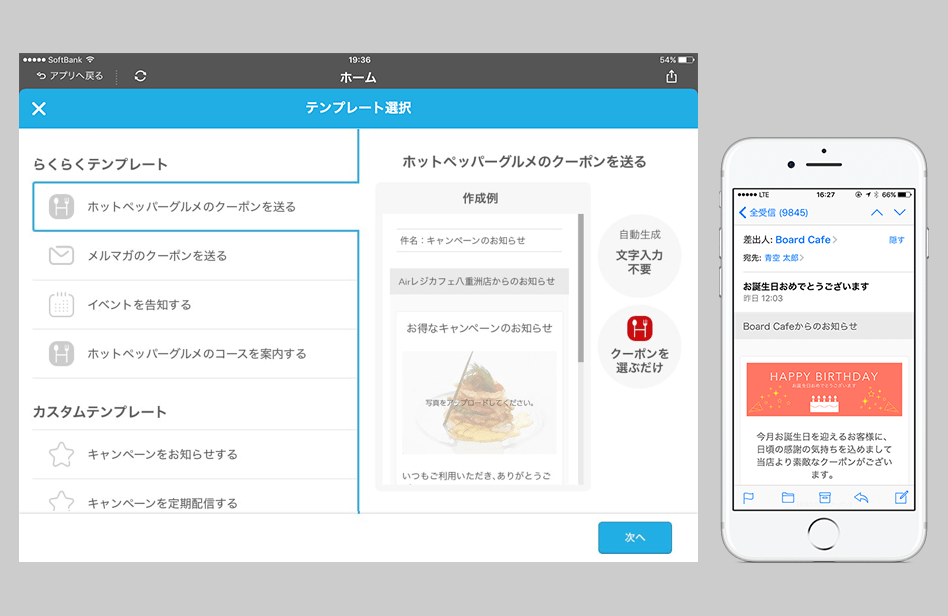Click the 次へ button
948x616 pixels.
635,537
